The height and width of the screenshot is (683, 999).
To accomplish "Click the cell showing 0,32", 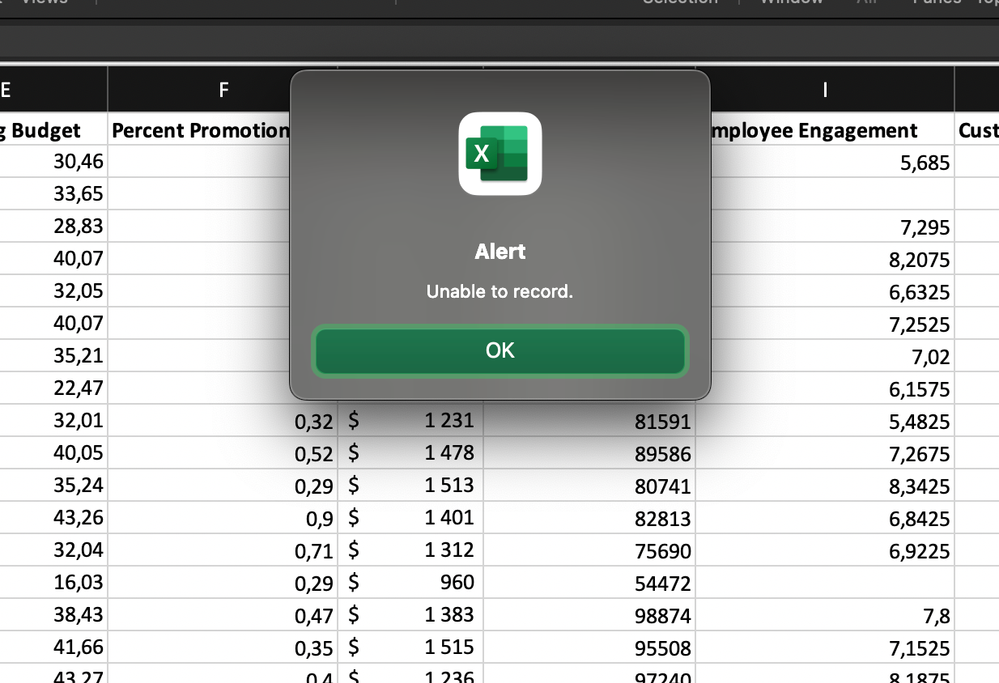I will [223, 421].
